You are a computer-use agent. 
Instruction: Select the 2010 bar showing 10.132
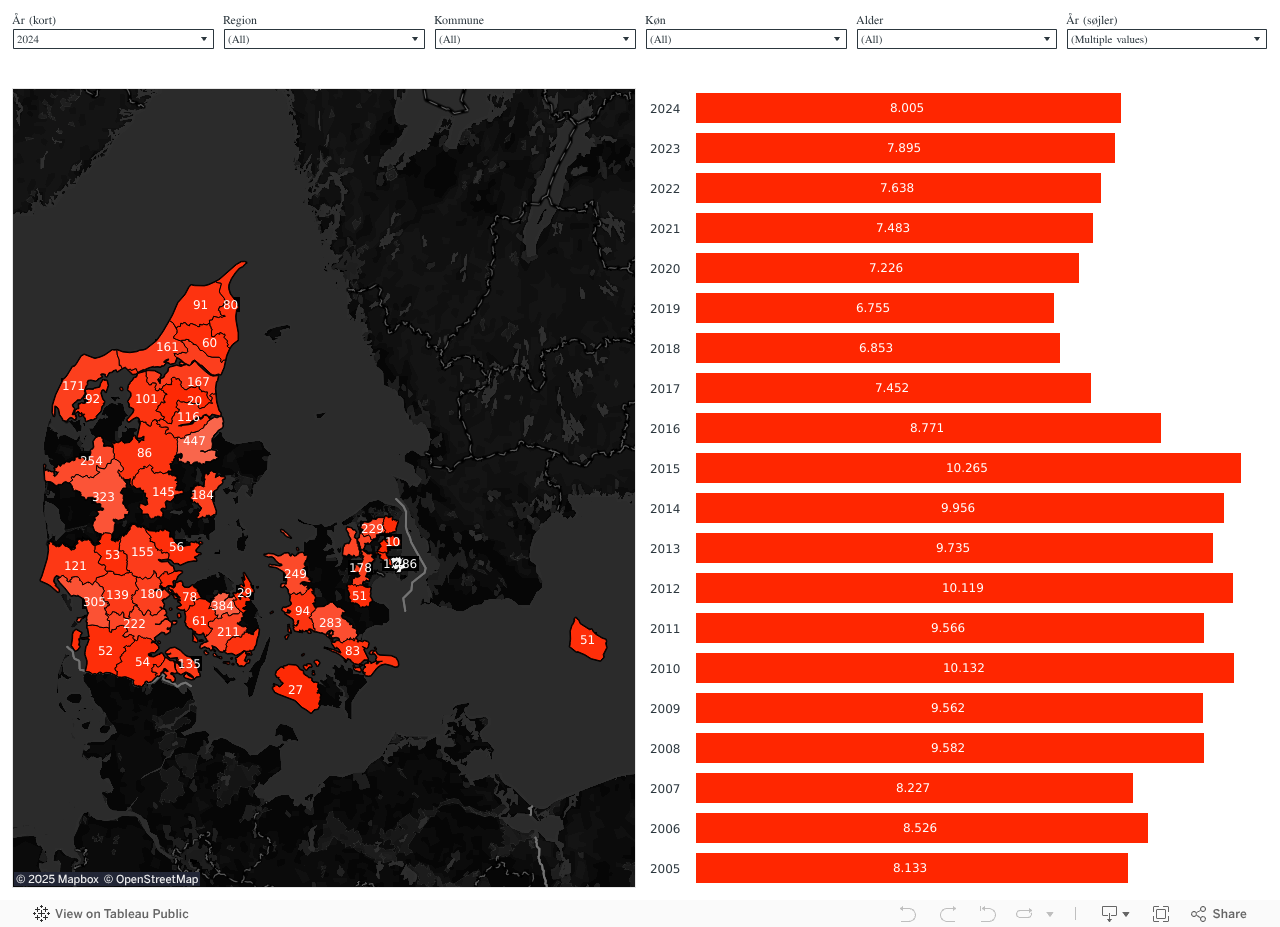pos(965,668)
